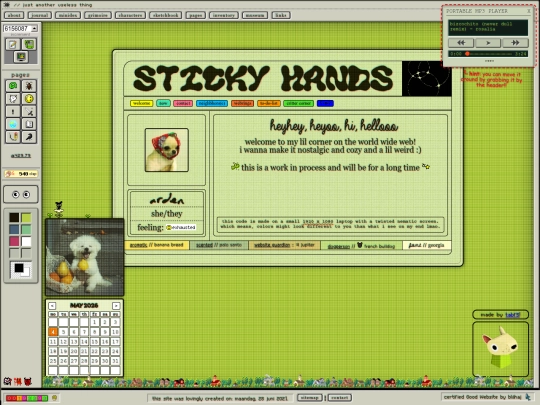
Task: Open the inventory menu item
Action: [224, 15]
